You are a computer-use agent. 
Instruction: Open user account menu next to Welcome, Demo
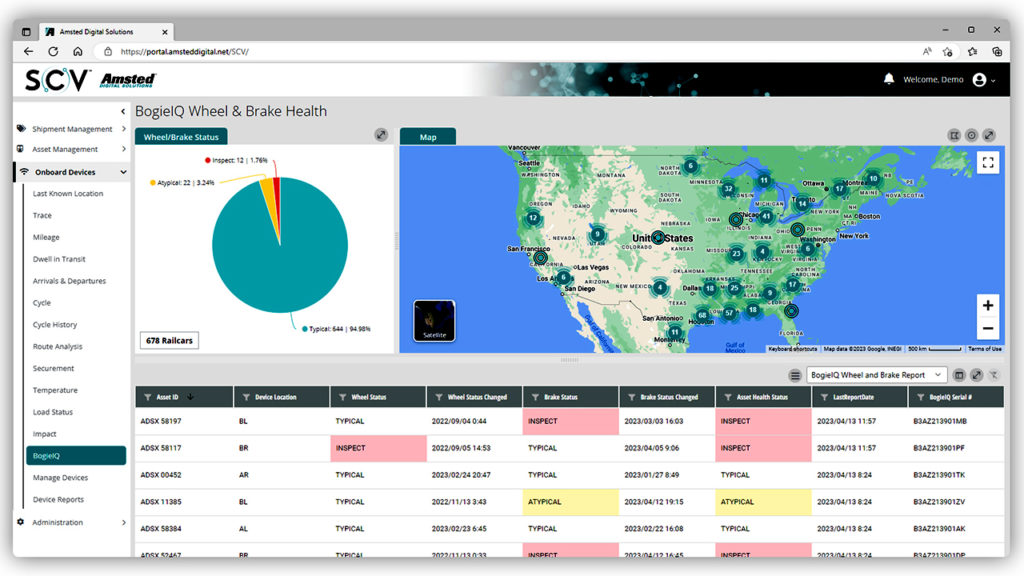tap(982, 80)
